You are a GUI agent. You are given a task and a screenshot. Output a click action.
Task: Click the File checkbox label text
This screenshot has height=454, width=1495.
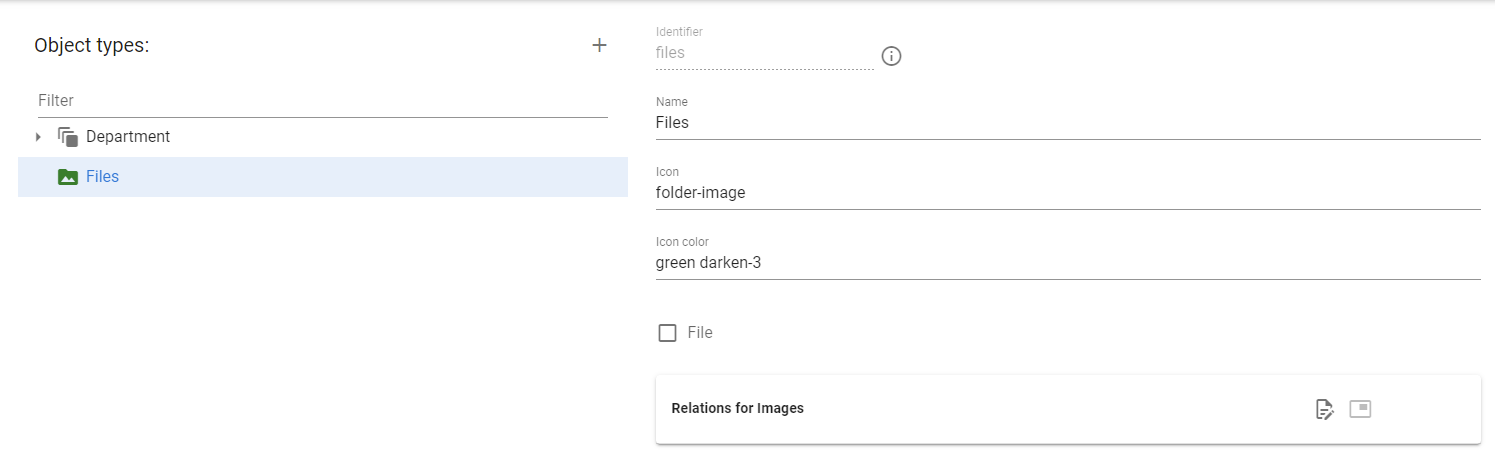tap(700, 333)
